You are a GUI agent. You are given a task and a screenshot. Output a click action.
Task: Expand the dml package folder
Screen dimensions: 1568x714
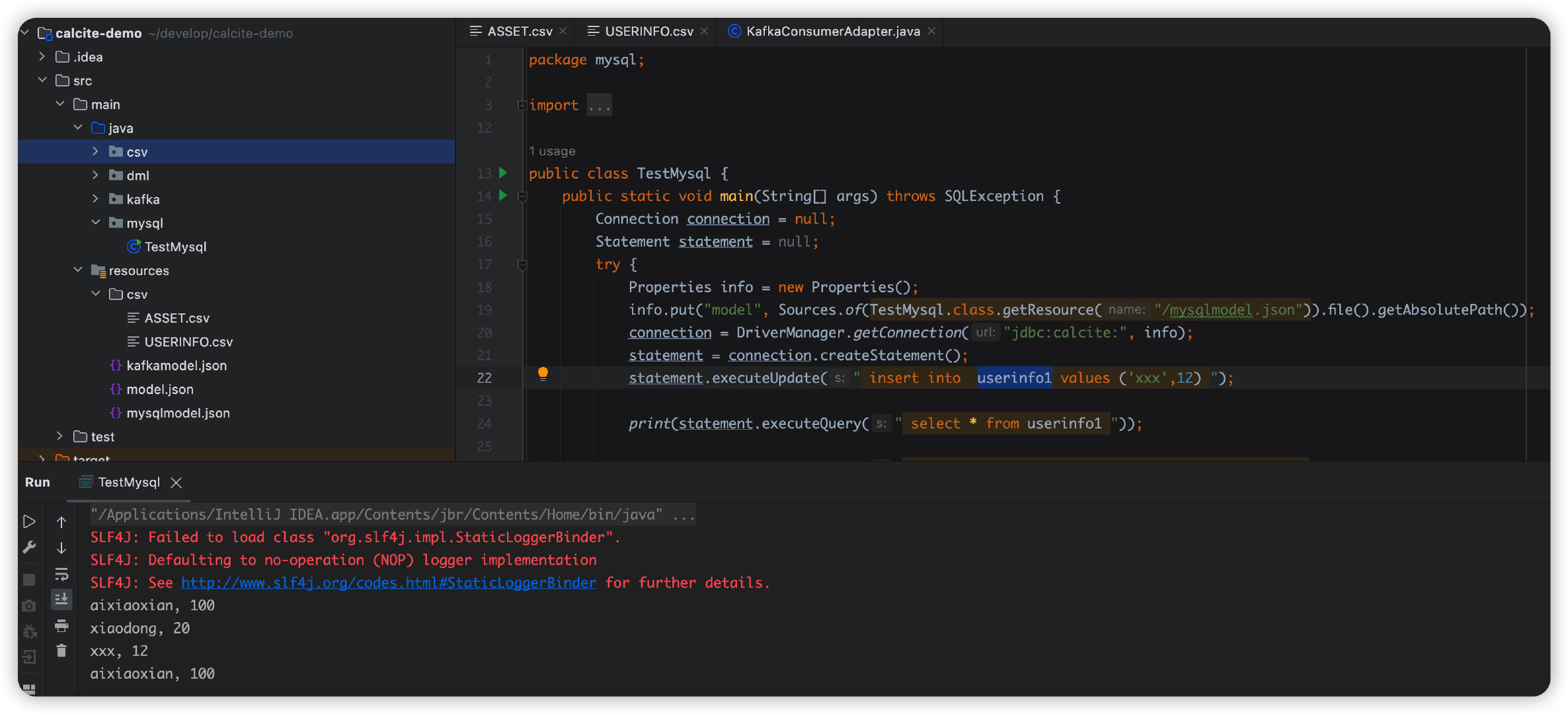point(95,175)
